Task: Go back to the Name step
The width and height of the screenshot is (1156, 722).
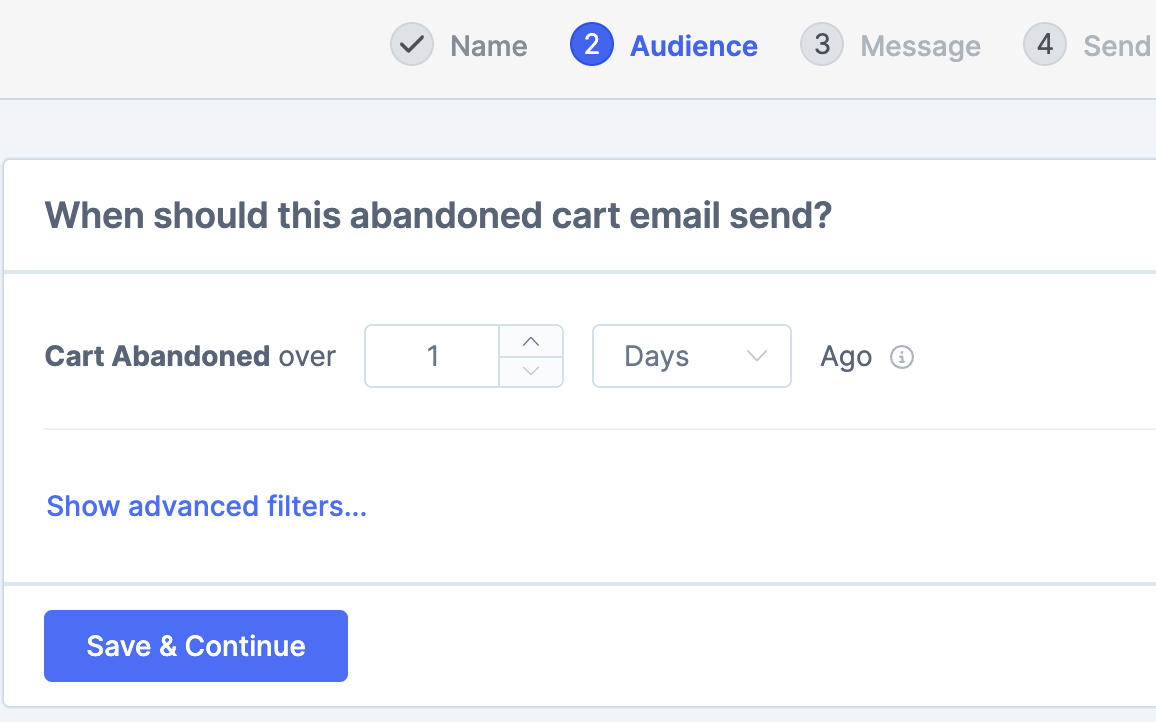Action: click(x=487, y=45)
